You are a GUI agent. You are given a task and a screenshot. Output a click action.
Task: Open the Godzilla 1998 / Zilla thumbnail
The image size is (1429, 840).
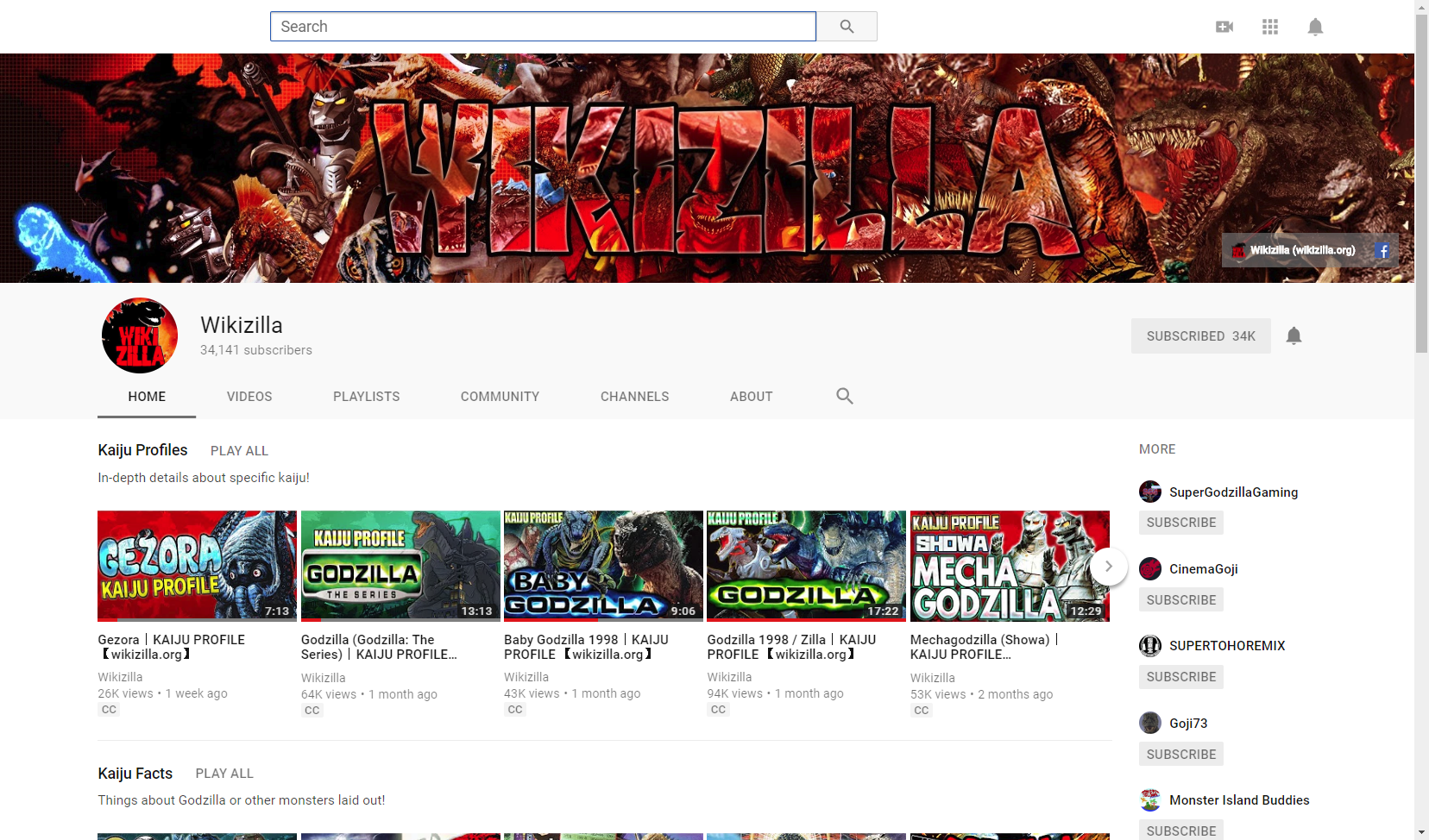click(x=806, y=566)
